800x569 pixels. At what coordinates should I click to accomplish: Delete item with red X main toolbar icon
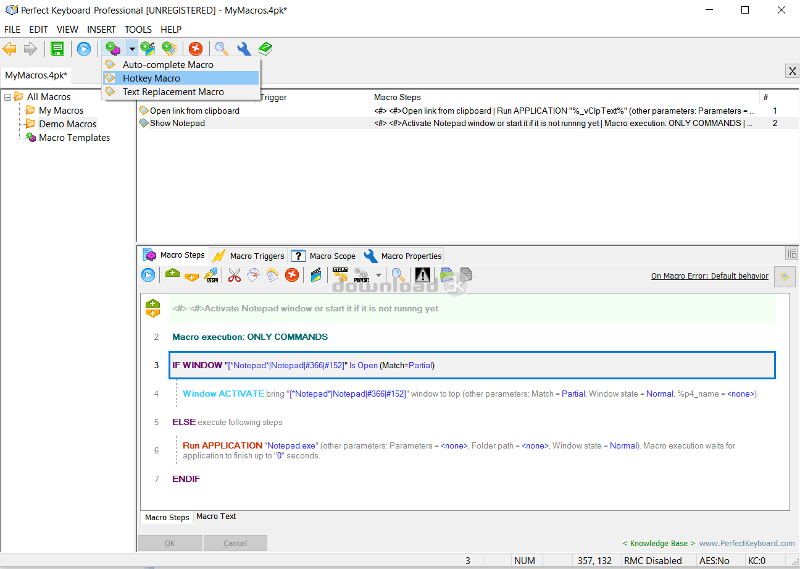coord(195,49)
